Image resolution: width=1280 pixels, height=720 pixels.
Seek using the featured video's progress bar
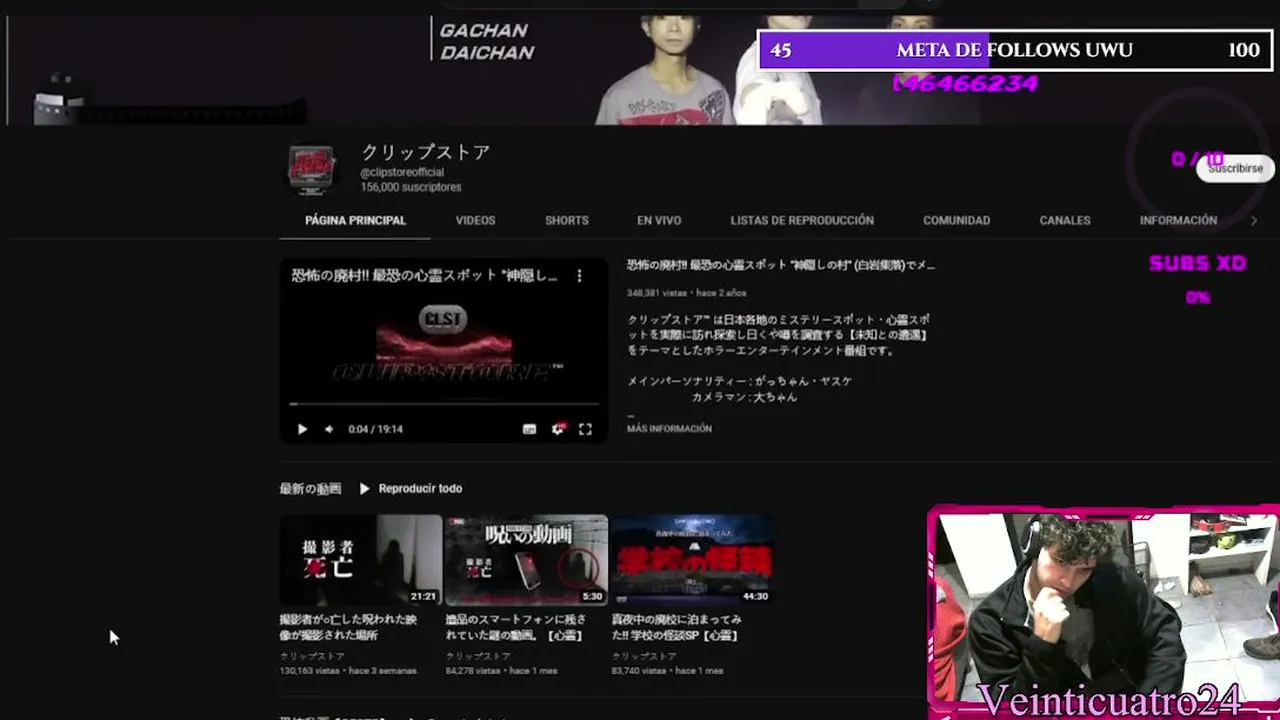(444, 404)
